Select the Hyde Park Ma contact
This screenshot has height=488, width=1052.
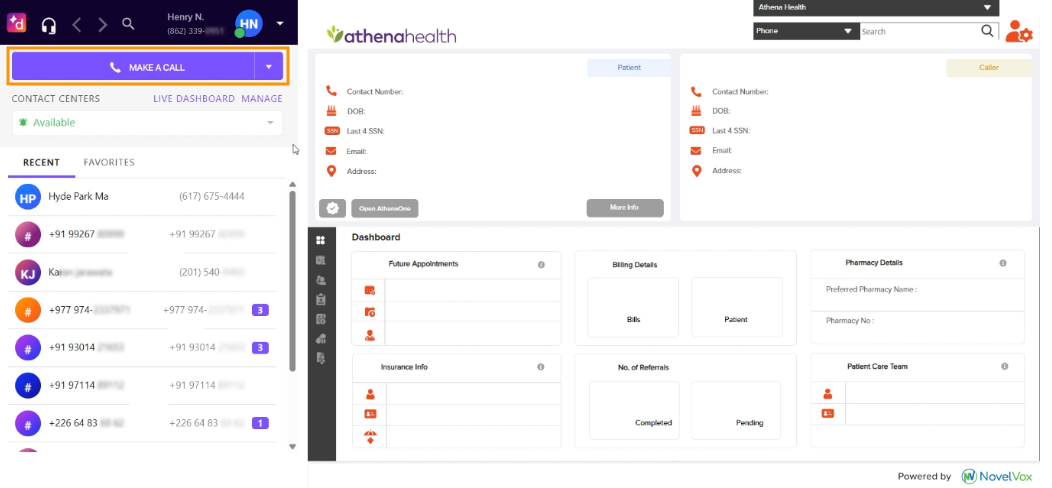[142, 197]
